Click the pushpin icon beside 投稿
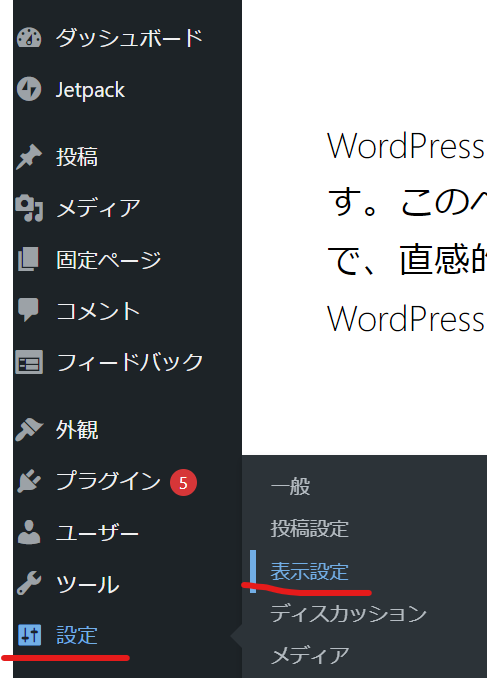This screenshot has width=487, height=678. click(29, 157)
